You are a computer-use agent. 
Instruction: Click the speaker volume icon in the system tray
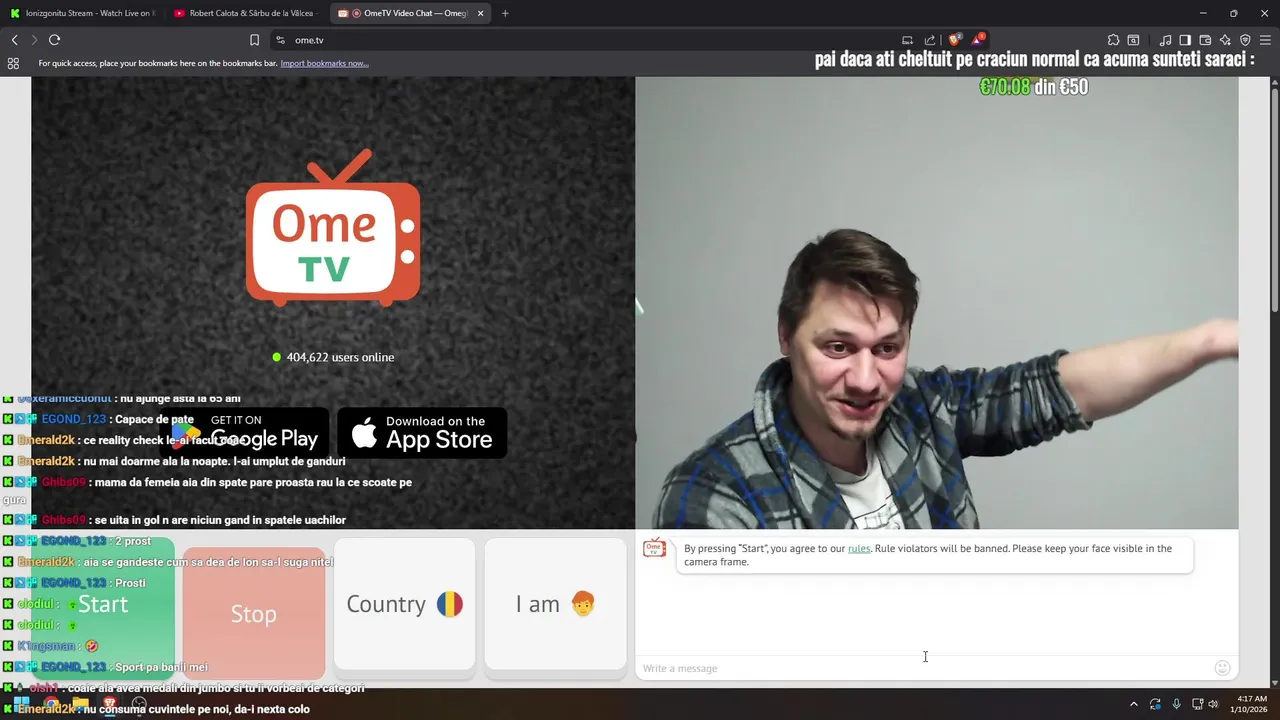coord(1213,704)
